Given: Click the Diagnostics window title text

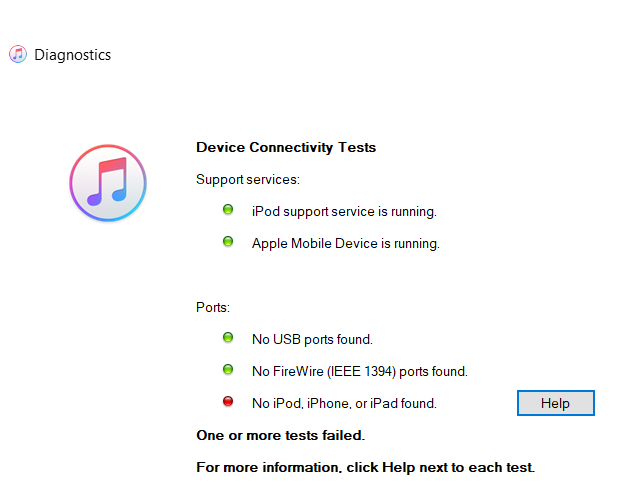Looking at the screenshot, I should (73, 55).
